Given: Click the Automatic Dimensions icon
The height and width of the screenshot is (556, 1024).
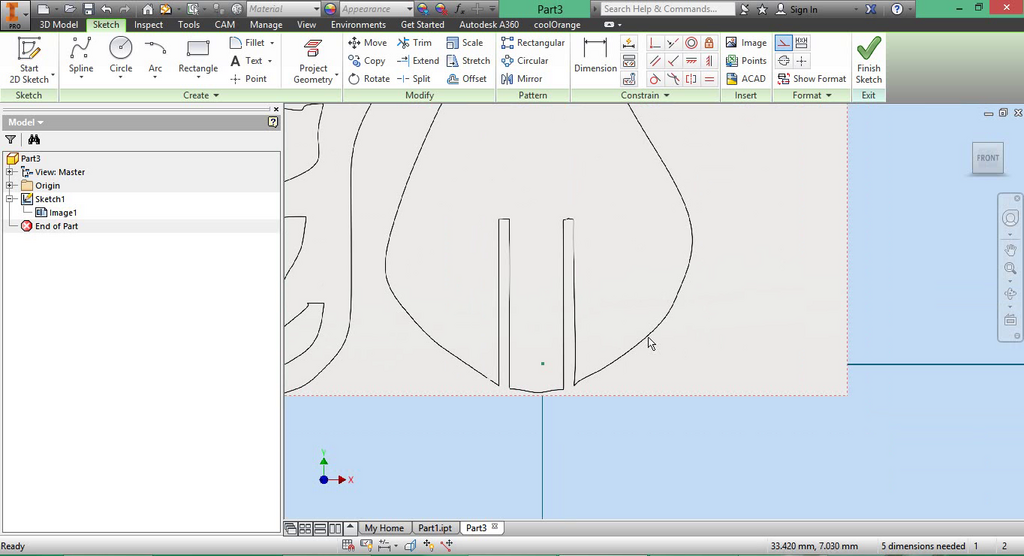Looking at the screenshot, I should (629, 43).
